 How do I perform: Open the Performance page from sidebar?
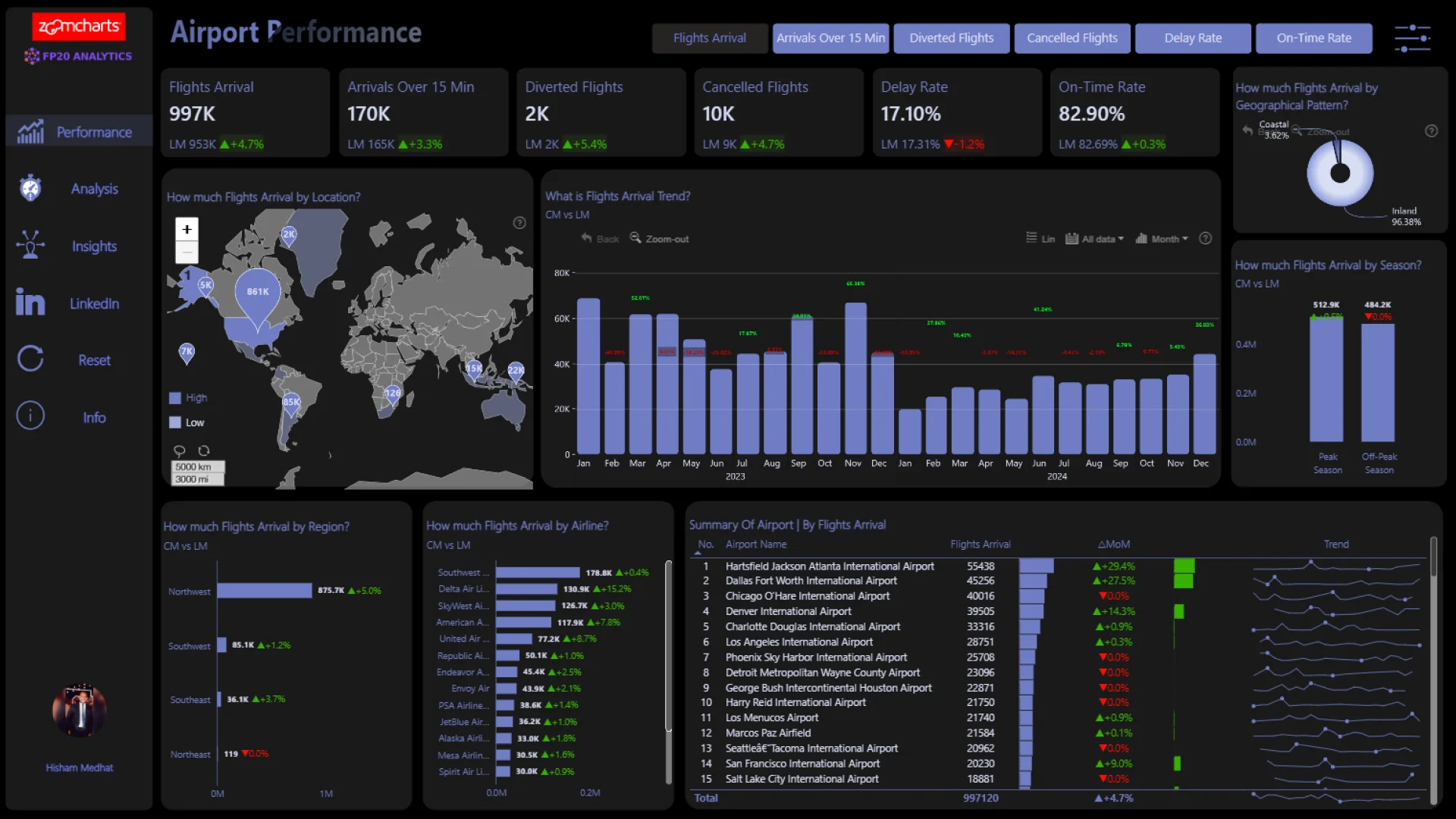[x=79, y=132]
